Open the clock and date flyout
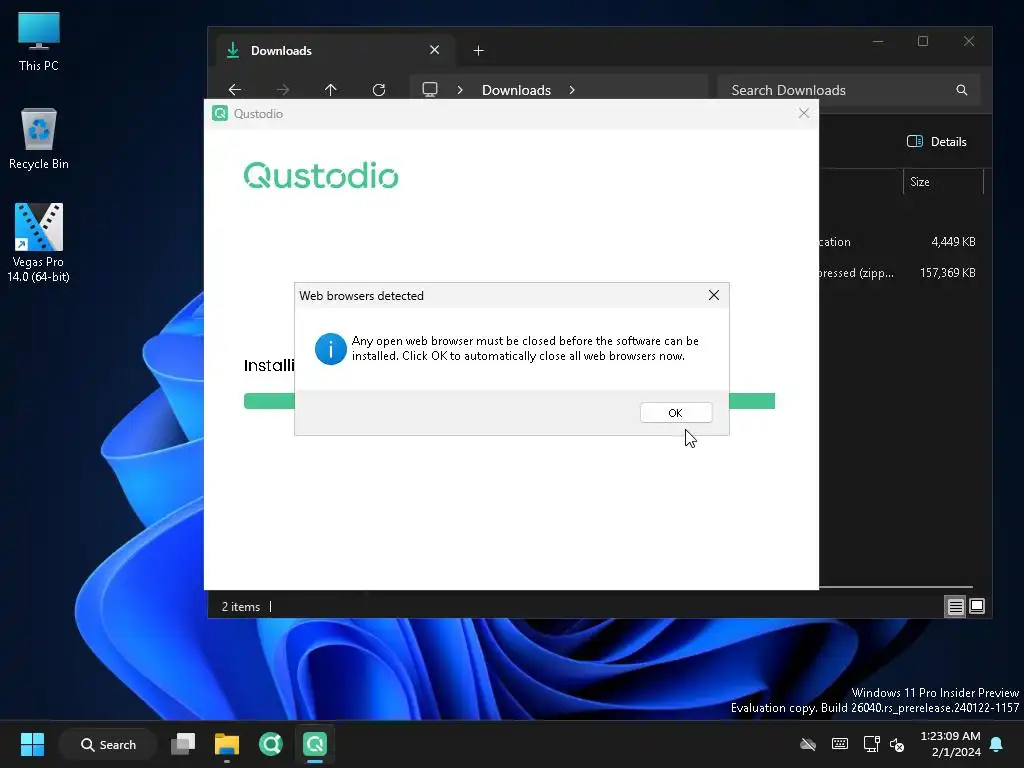Viewport: 1024px width, 768px height. (x=950, y=744)
